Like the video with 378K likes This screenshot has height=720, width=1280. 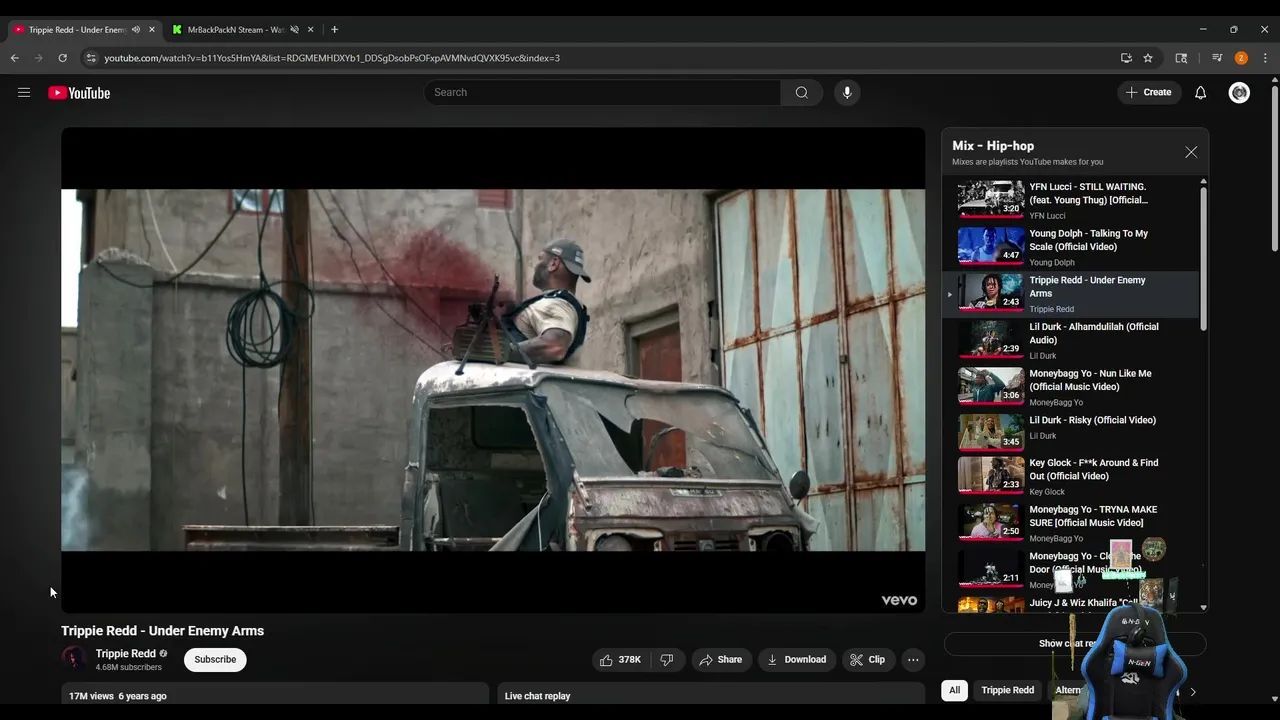click(620, 660)
